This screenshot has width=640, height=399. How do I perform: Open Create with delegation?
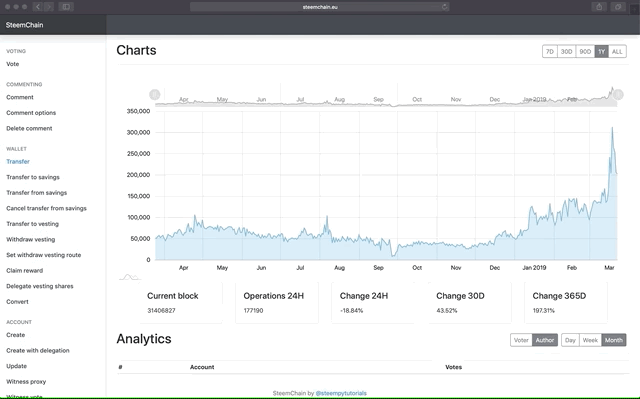(38, 350)
